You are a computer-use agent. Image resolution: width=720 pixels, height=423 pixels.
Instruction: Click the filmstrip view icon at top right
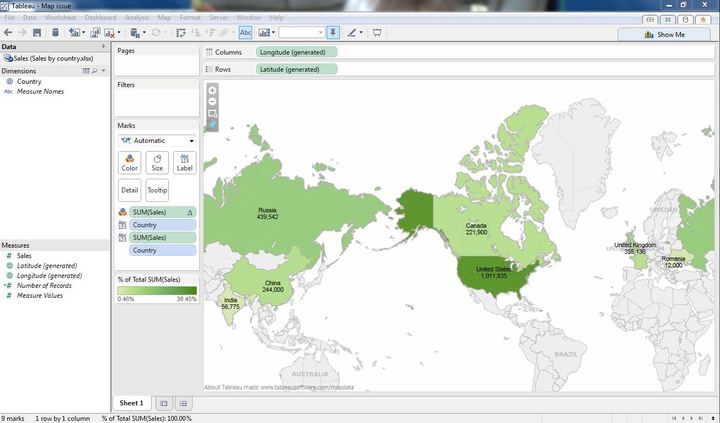[x=650, y=19]
